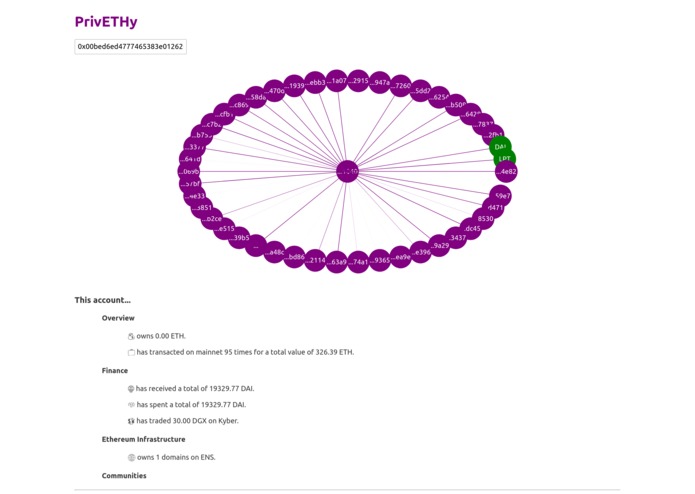Click the globe icon beside 'owns 1 domains'
The image size is (695, 494).
(x=131, y=458)
